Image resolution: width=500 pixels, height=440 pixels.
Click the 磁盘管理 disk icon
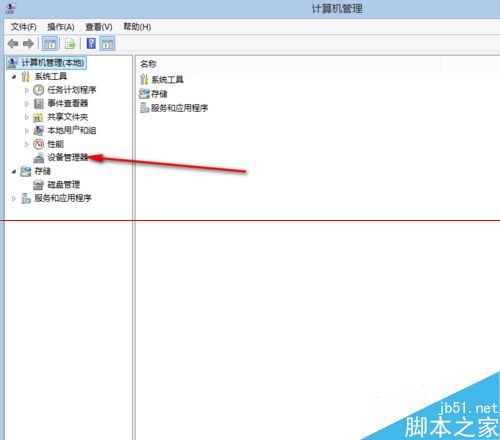(38, 185)
